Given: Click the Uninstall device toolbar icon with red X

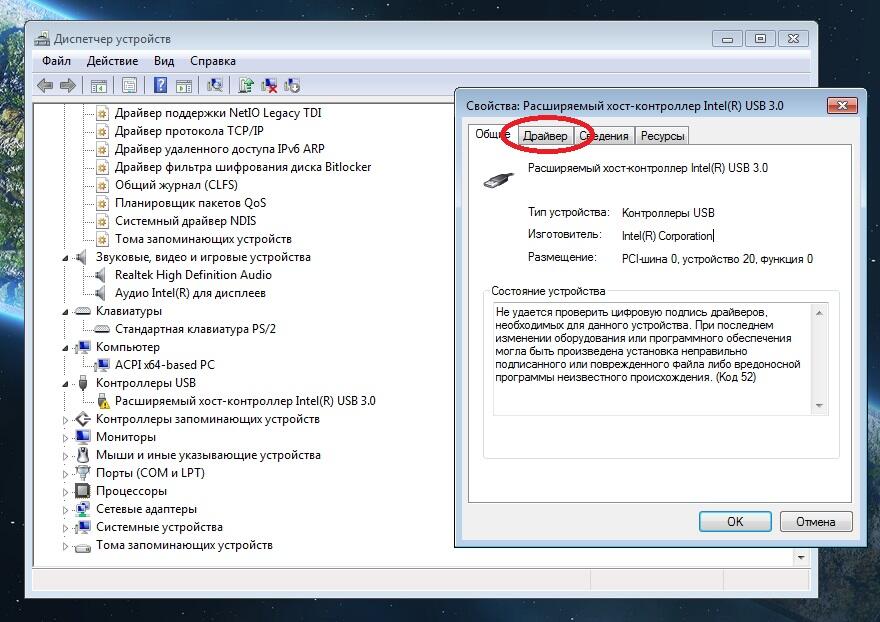Looking at the screenshot, I should click(x=269, y=85).
